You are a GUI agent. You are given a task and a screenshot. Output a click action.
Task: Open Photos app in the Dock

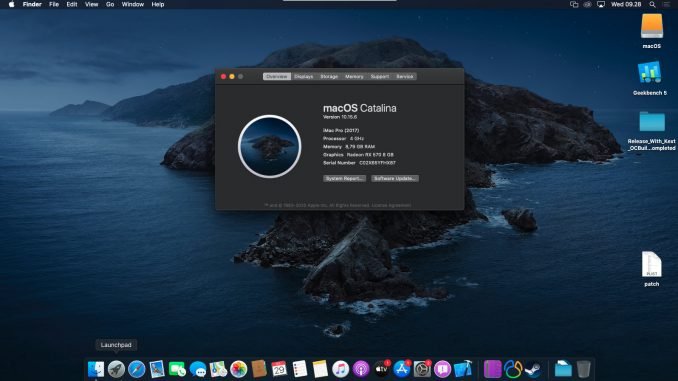[x=238, y=369]
